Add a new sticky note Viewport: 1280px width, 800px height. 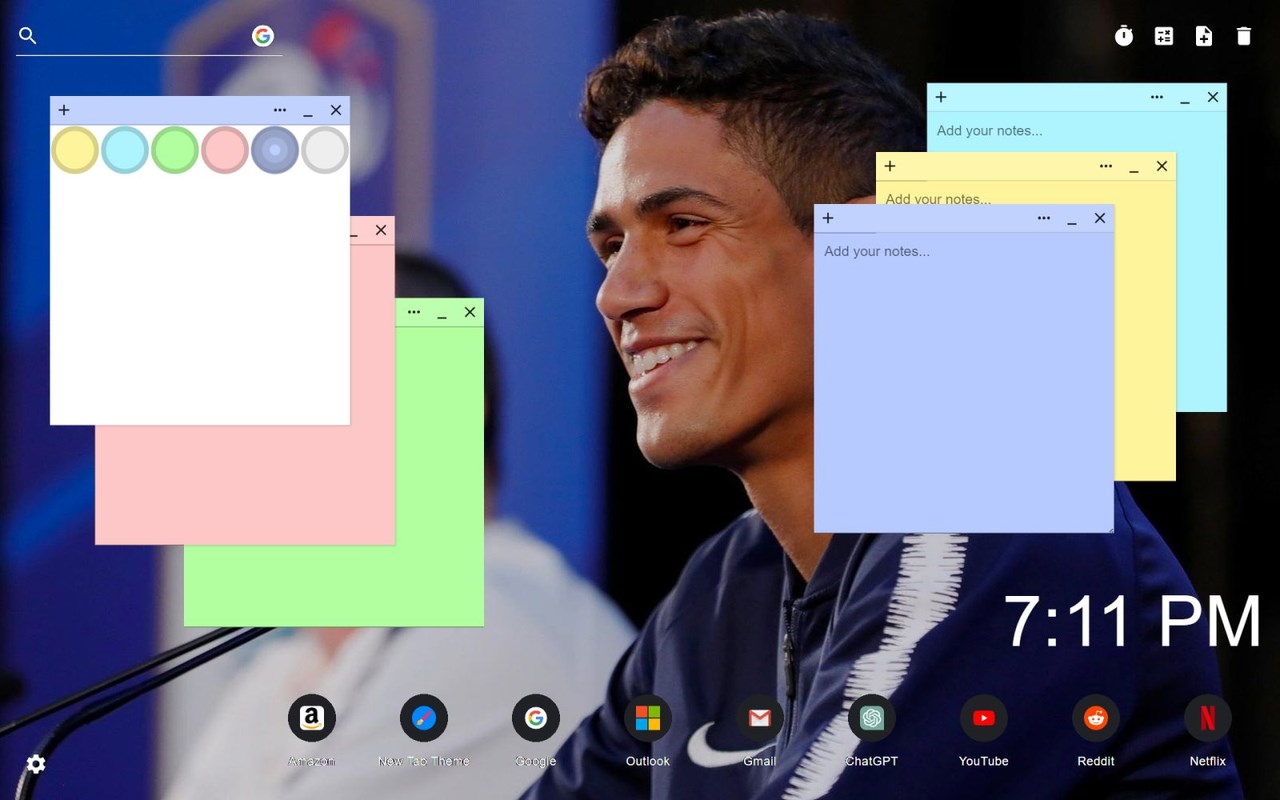tap(1204, 36)
